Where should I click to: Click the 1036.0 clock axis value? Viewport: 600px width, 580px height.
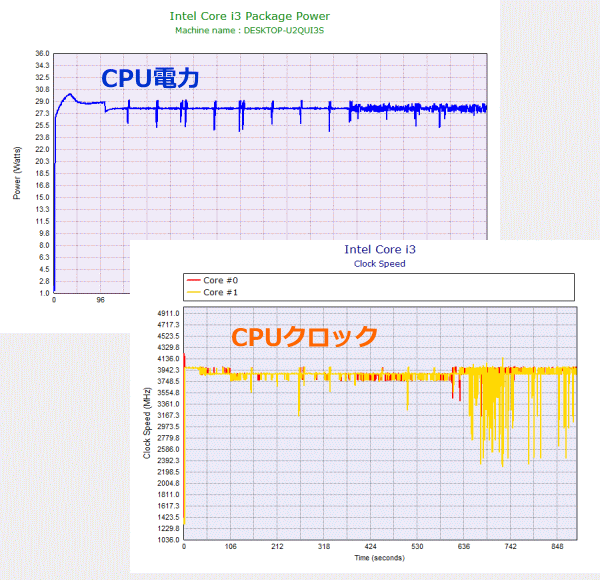tap(168, 540)
